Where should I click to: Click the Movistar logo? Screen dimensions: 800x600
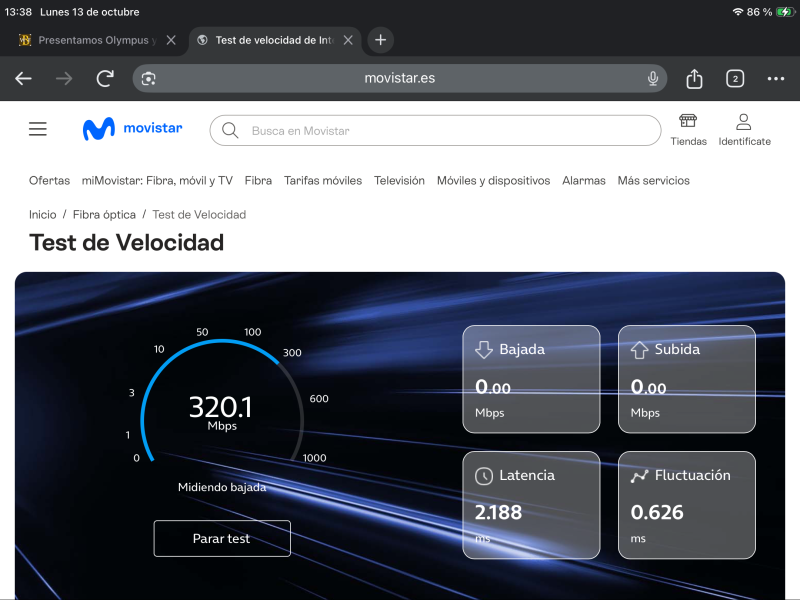(132, 129)
